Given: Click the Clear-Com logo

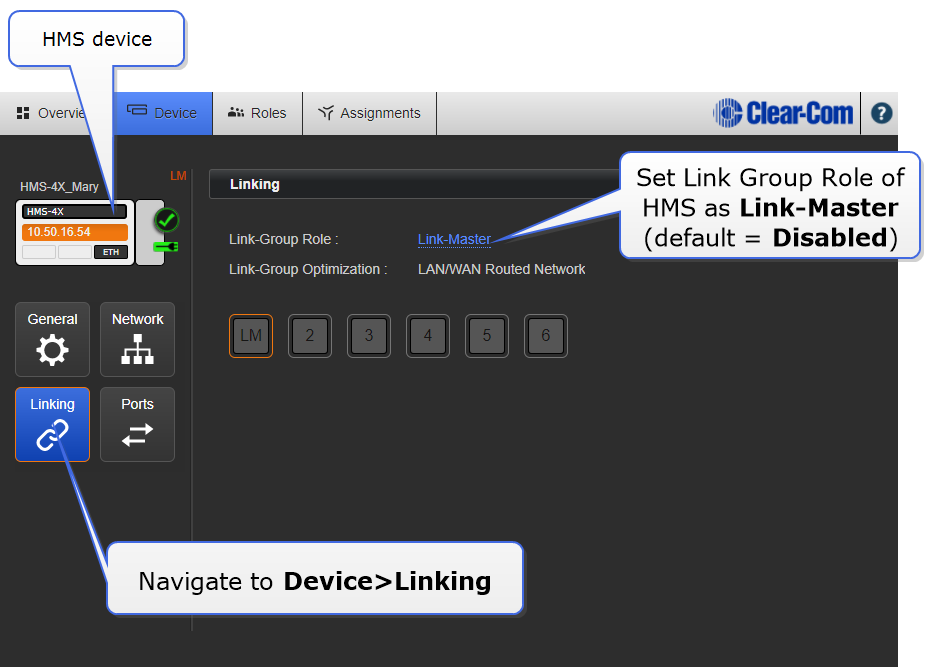Looking at the screenshot, I should pyautogui.click(x=783, y=113).
